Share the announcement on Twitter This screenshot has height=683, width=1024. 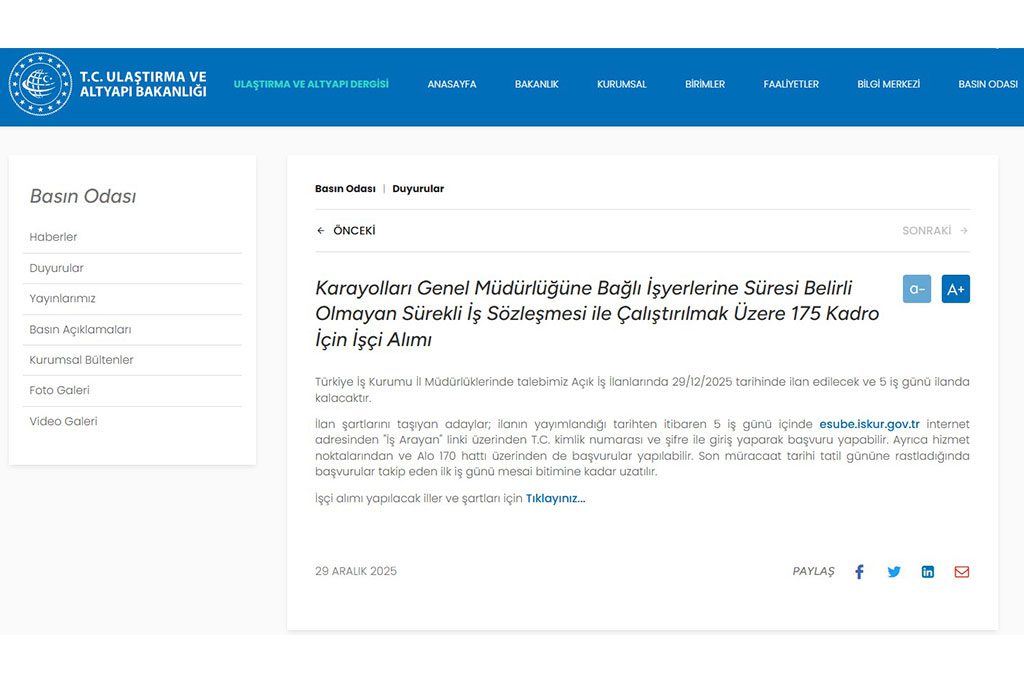(894, 572)
